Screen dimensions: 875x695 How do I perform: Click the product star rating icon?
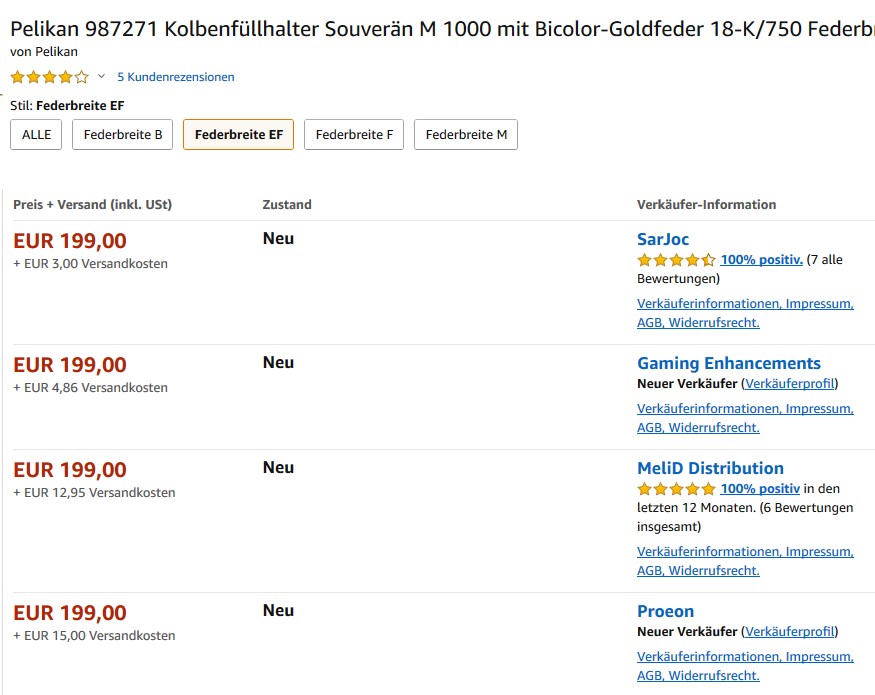(x=50, y=77)
